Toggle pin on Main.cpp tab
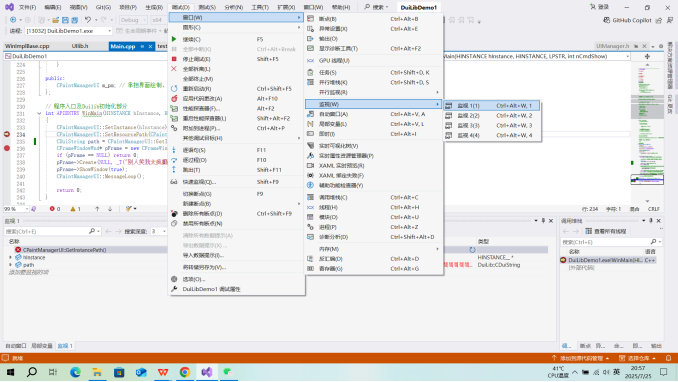The height and width of the screenshot is (382, 678). click(x=142, y=46)
